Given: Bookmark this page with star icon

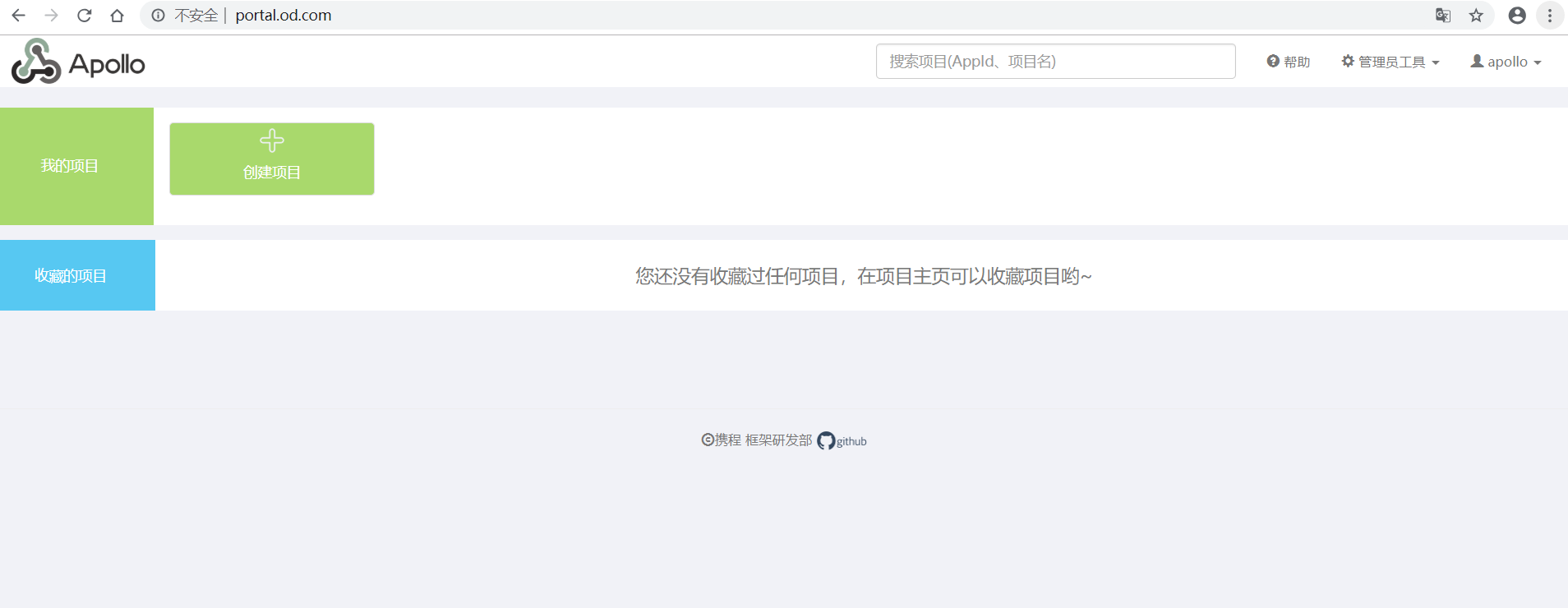Looking at the screenshot, I should tap(1476, 16).
